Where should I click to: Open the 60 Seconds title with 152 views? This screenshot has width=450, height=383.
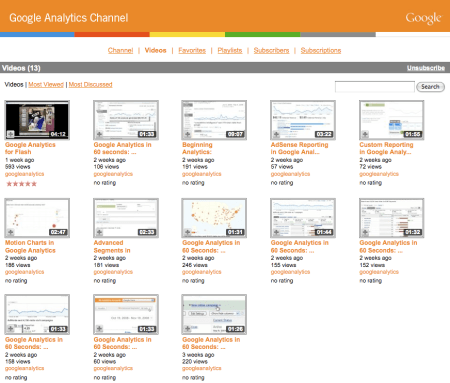tap(388, 247)
